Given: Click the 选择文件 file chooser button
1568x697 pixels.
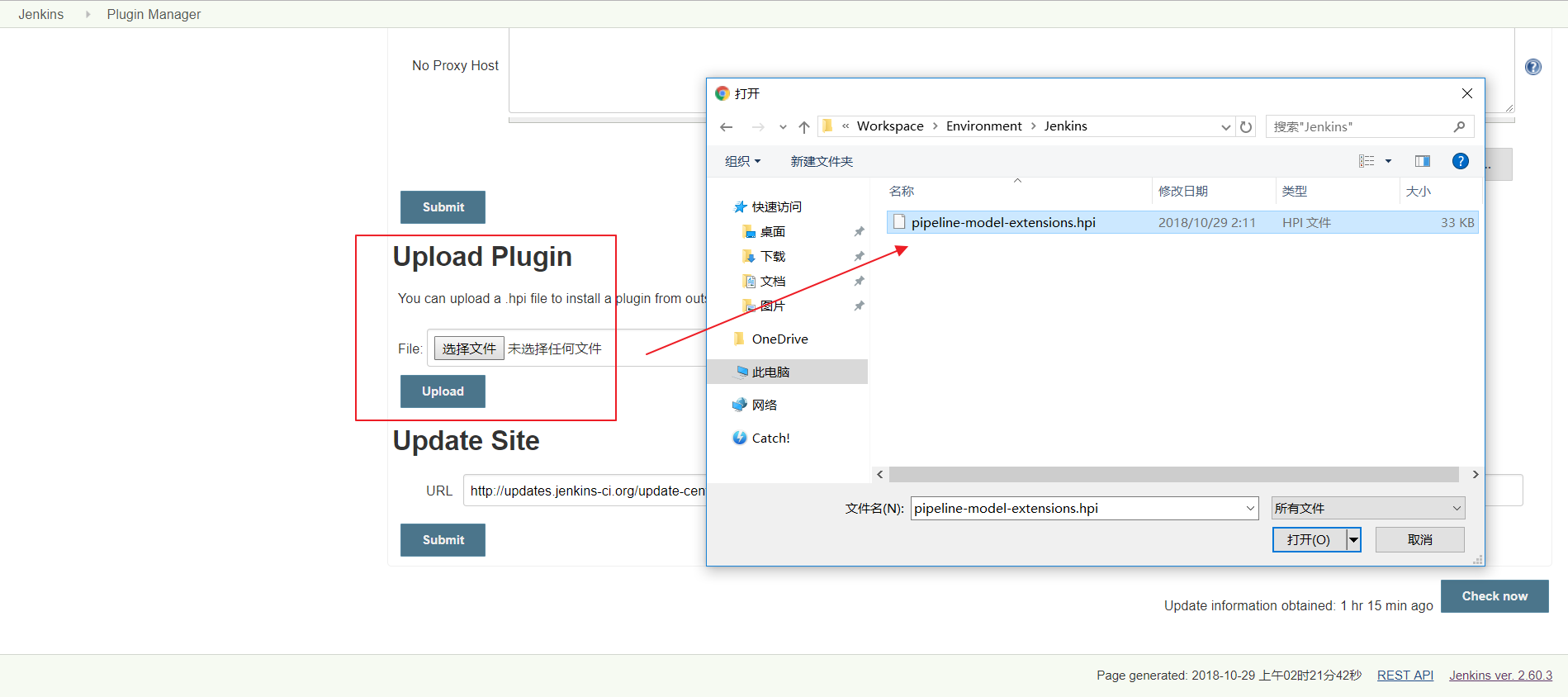Looking at the screenshot, I should click(469, 348).
